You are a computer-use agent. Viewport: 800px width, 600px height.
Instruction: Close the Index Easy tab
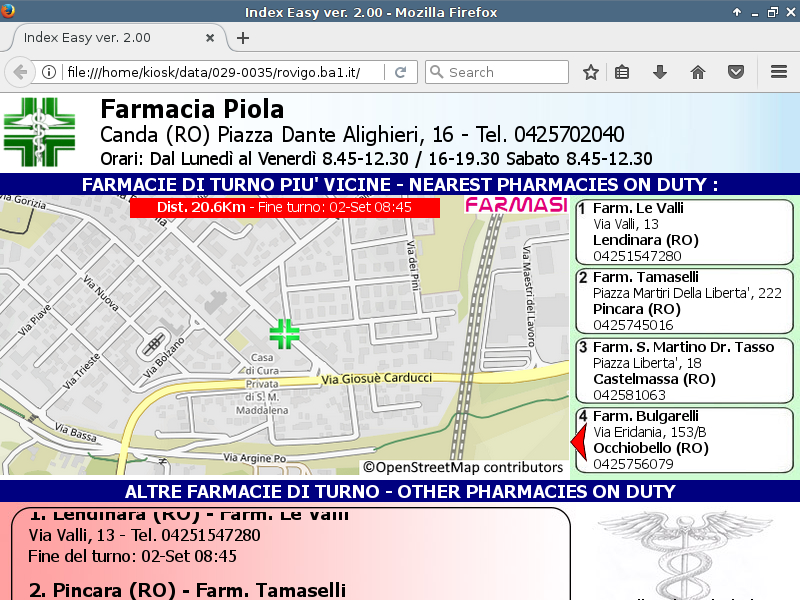[211, 37]
